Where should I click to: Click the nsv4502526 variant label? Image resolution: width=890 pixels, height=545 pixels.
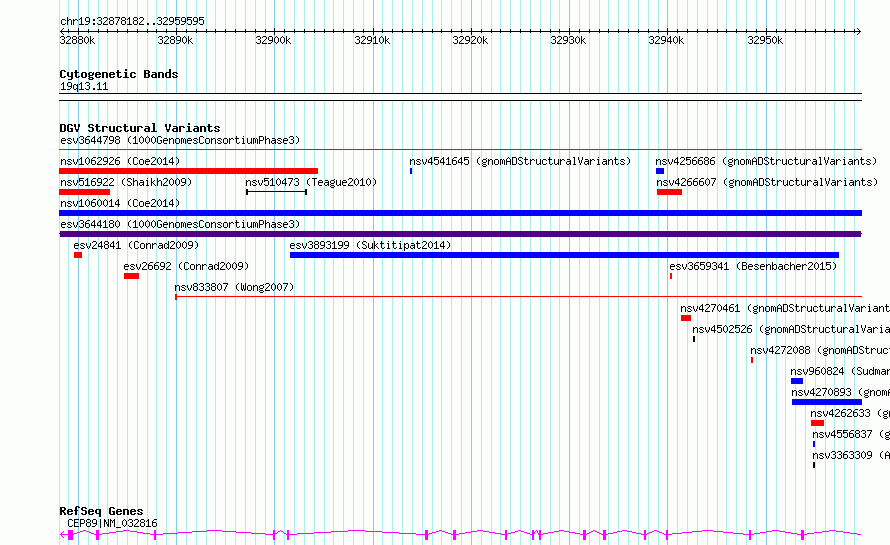point(791,329)
